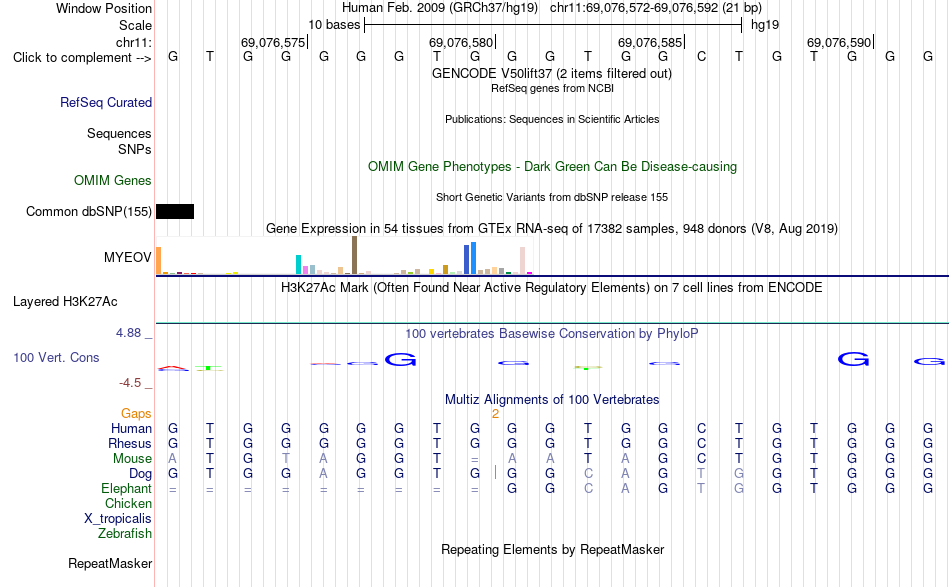950x587 pixels.
Task: Click the black Common dbSNP variant block
Action: [175, 211]
